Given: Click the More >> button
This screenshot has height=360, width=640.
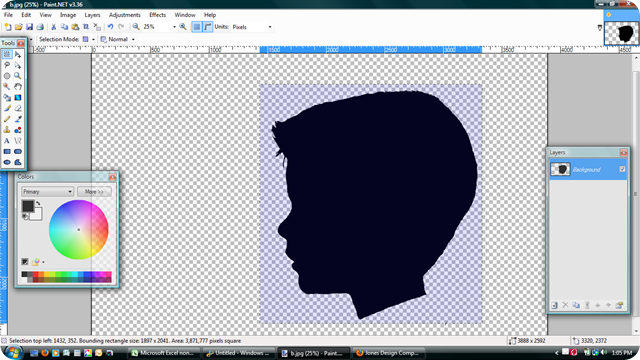Looking at the screenshot, I should click(x=94, y=191).
